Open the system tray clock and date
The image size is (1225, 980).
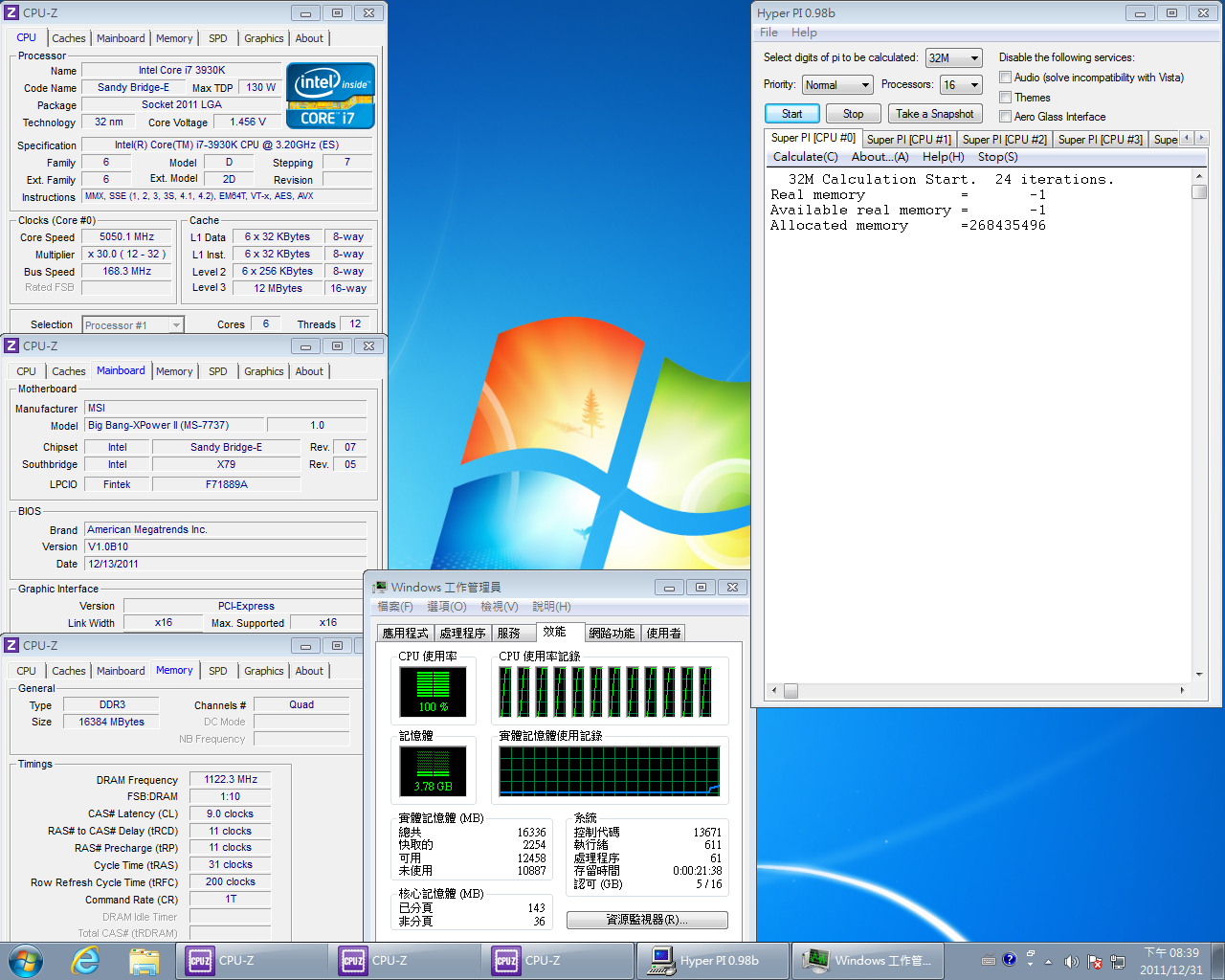pyautogui.click(x=1171, y=961)
